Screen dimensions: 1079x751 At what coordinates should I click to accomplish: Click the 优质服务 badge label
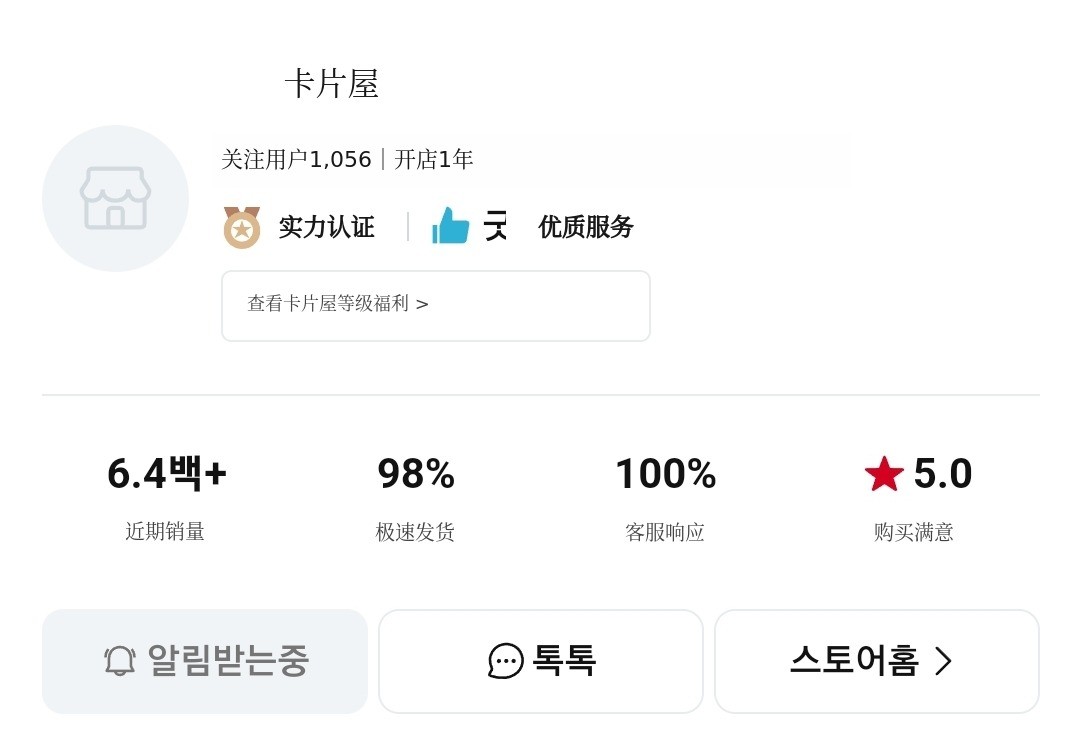(x=586, y=227)
